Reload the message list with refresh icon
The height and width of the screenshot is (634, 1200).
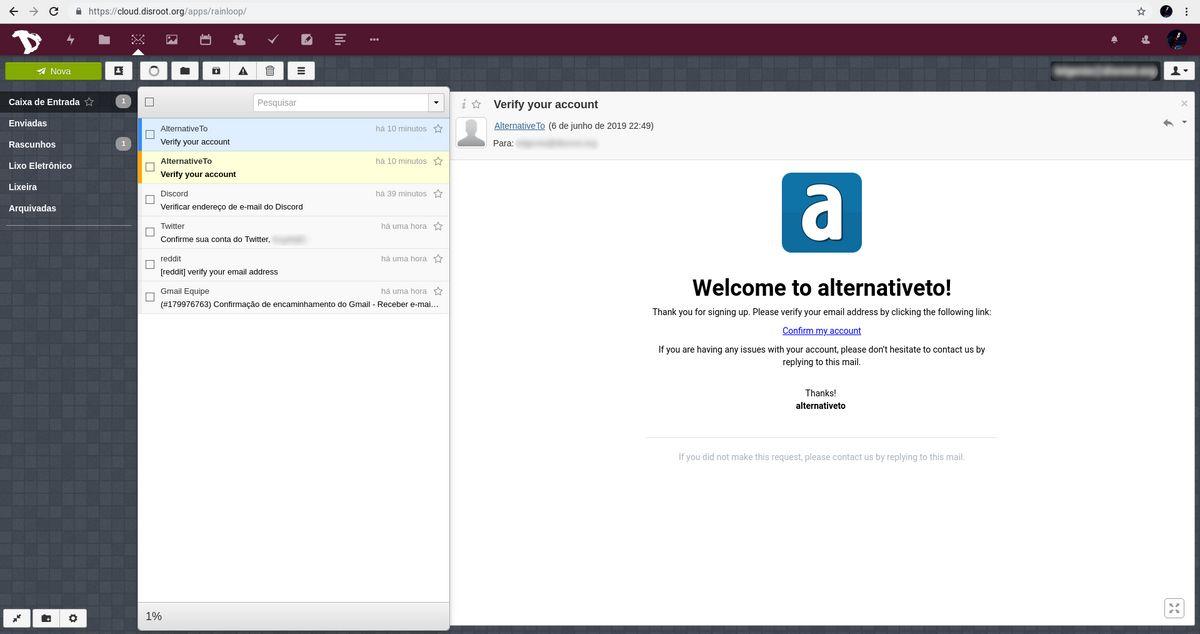coord(153,71)
